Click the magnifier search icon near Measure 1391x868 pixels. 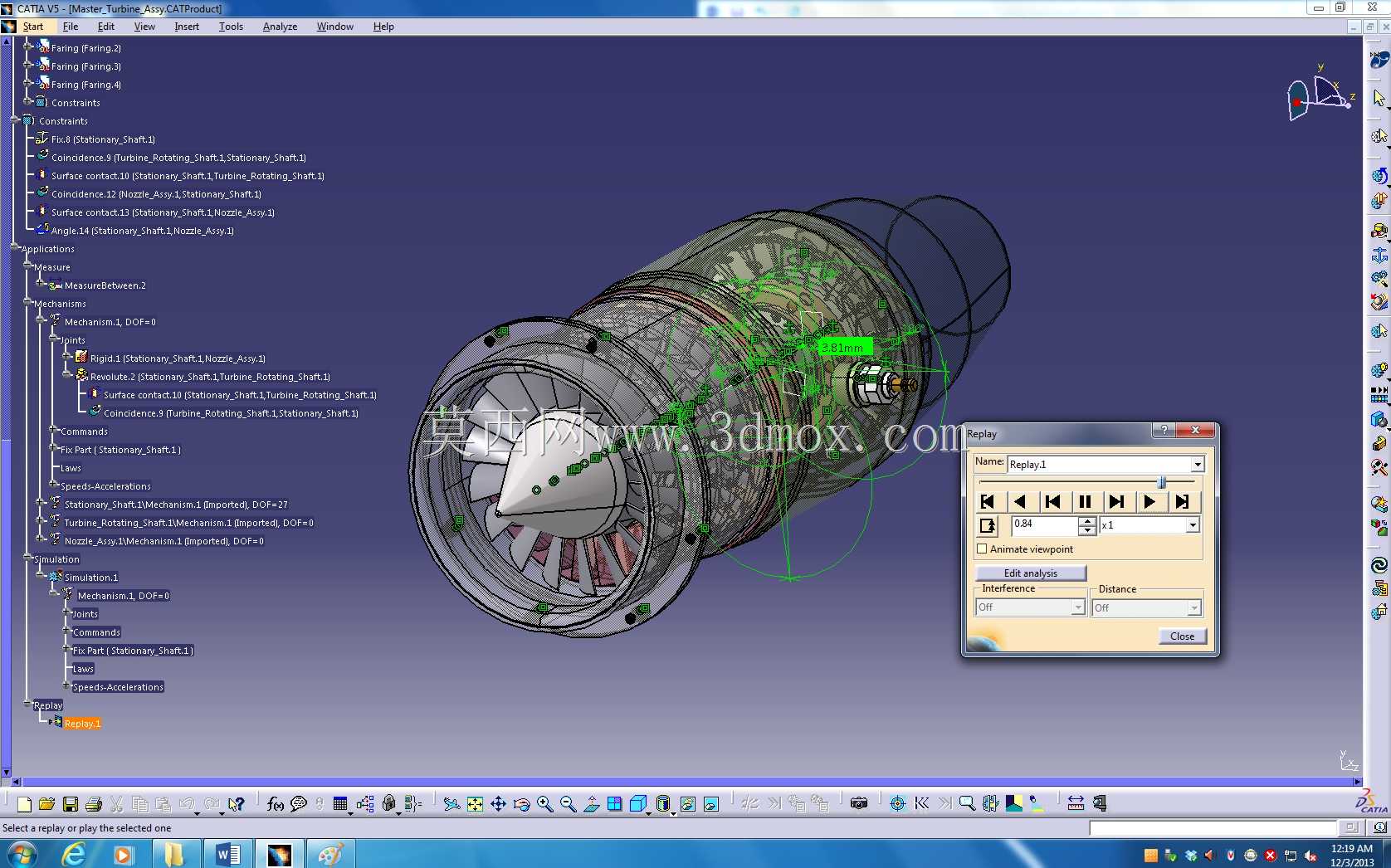[x=967, y=803]
